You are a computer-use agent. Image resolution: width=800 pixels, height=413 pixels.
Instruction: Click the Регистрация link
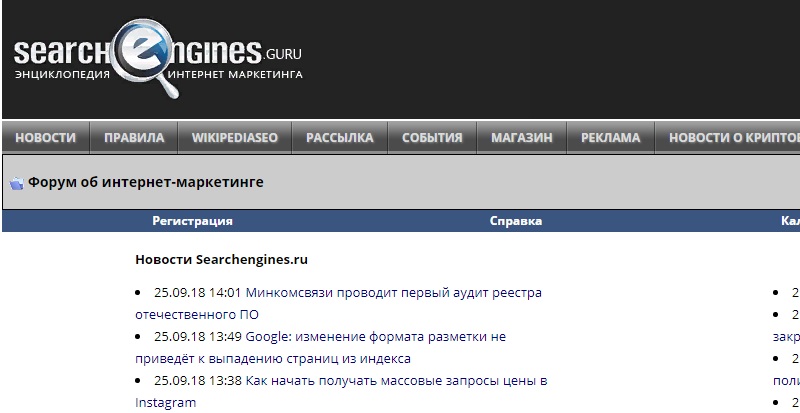pos(192,221)
